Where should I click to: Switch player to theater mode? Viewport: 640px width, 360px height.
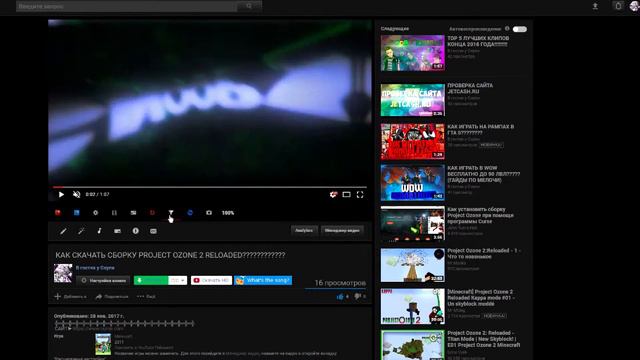pyautogui.click(x=346, y=195)
